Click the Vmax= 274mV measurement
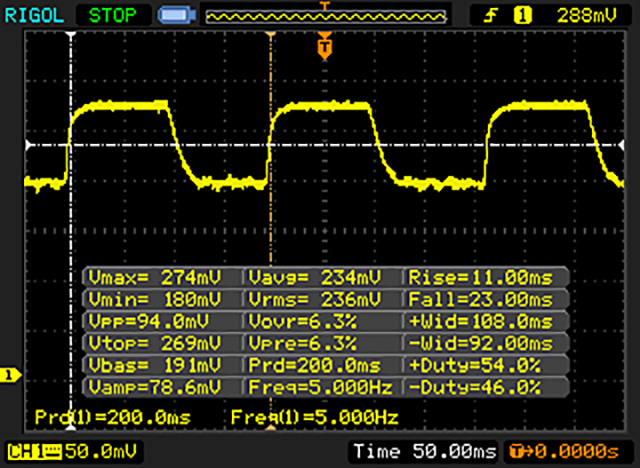Viewport: 640px width, 468px height. (155, 278)
